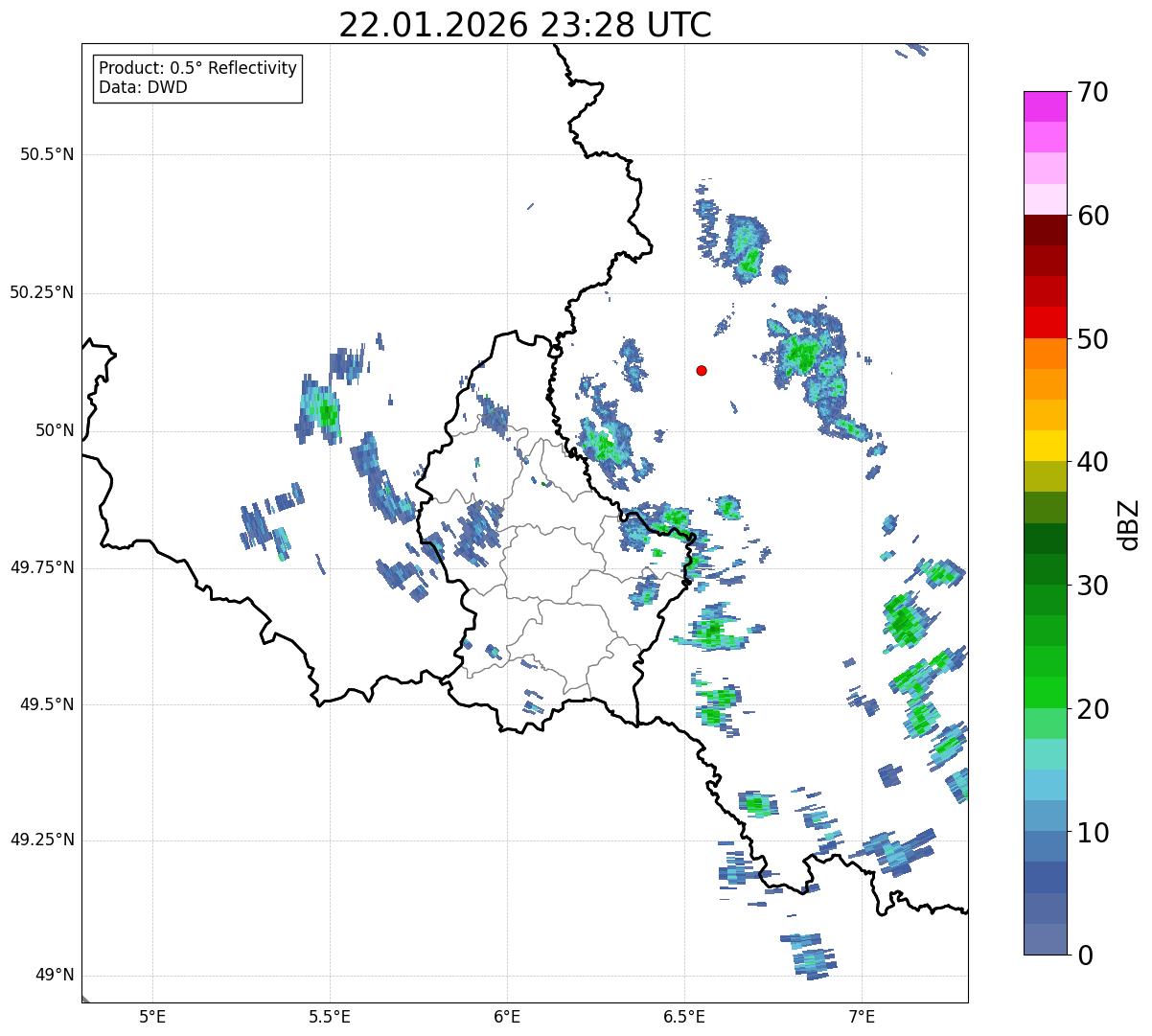Click the colorbar tick value 50
Image resolution: width=1152 pixels, height=1036 pixels.
click(1094, 339)
